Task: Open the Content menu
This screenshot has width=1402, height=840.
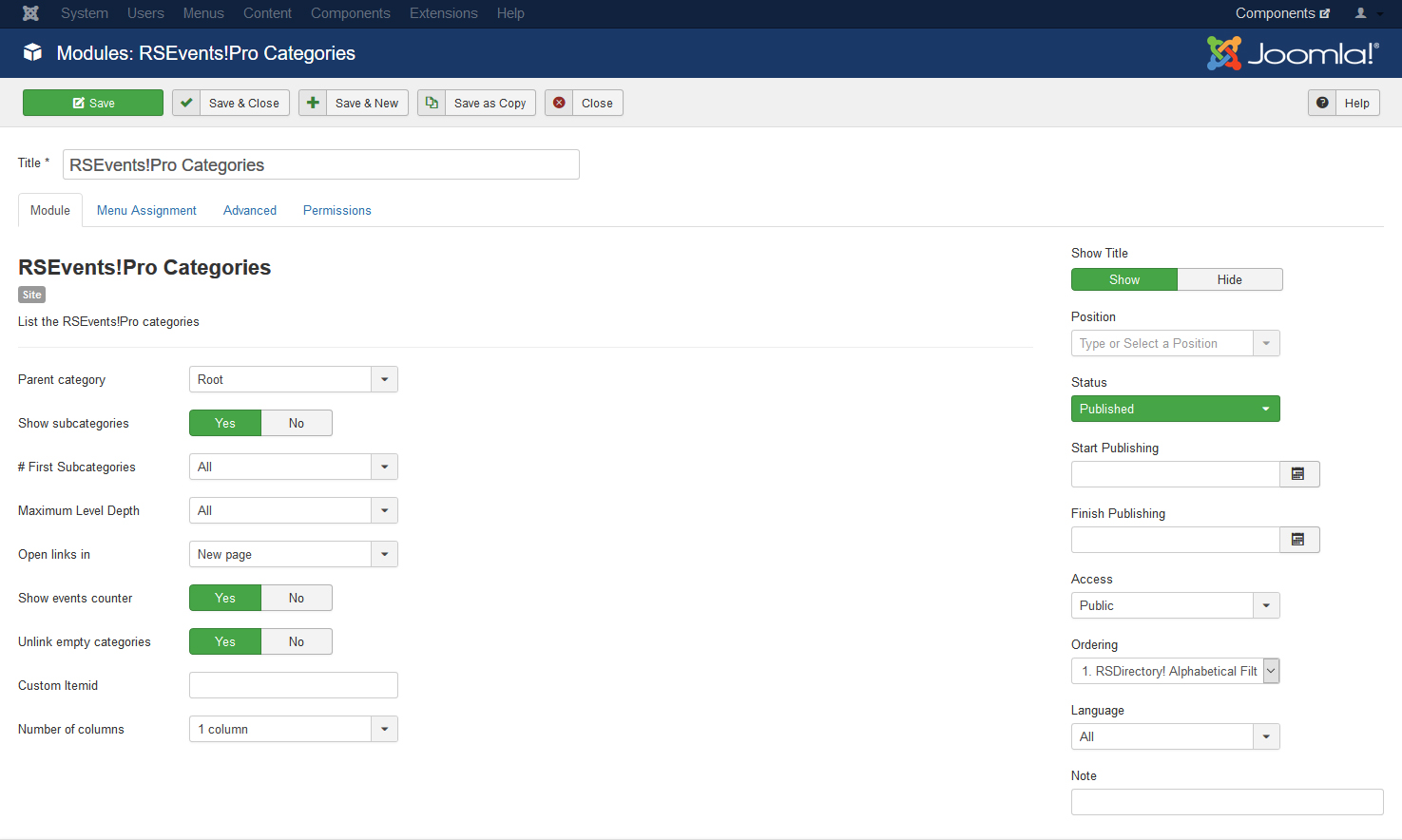Action: point(267,13)
